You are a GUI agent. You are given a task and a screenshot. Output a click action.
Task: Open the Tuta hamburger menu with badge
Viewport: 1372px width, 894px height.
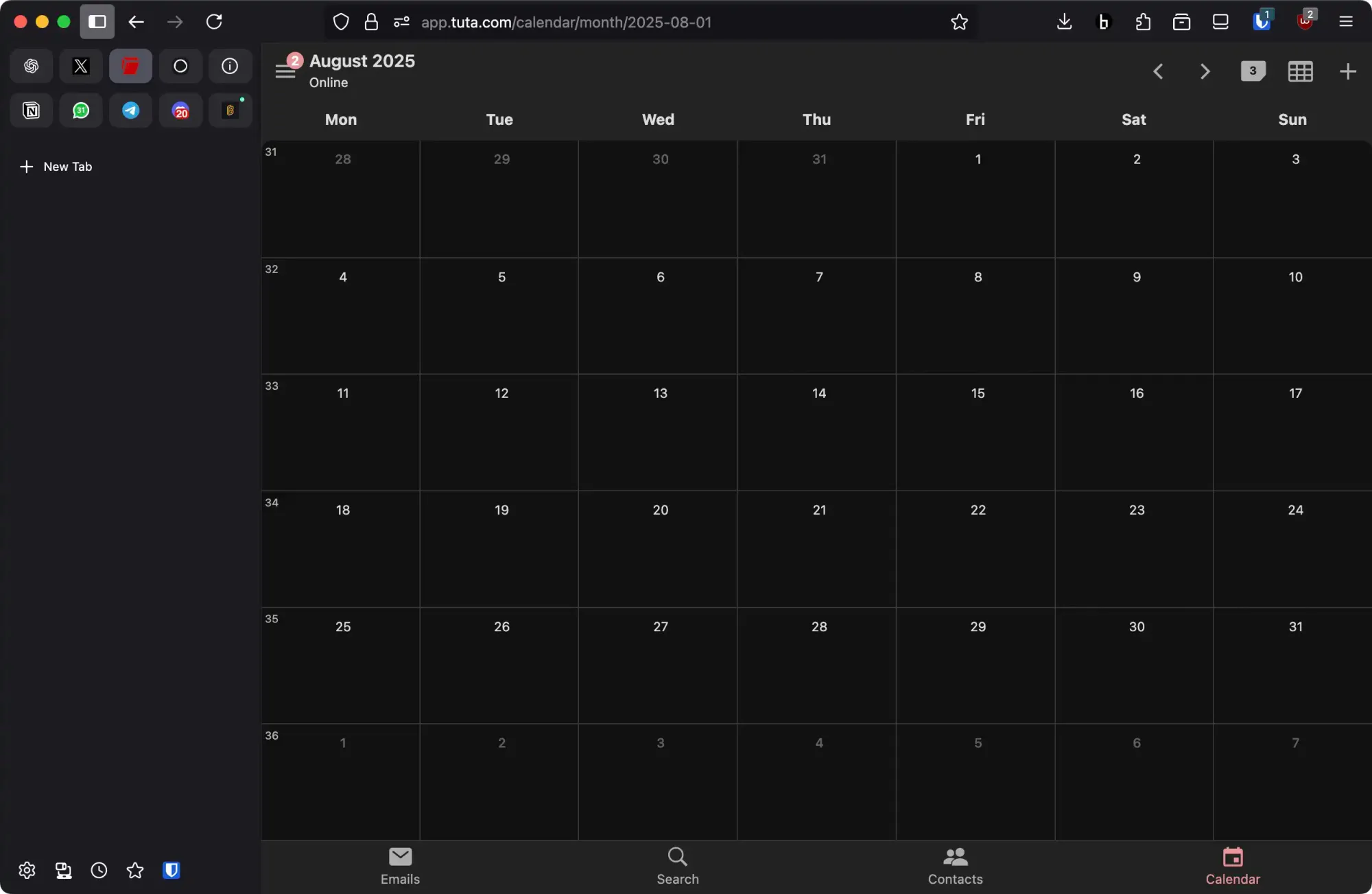click(286, 71)
